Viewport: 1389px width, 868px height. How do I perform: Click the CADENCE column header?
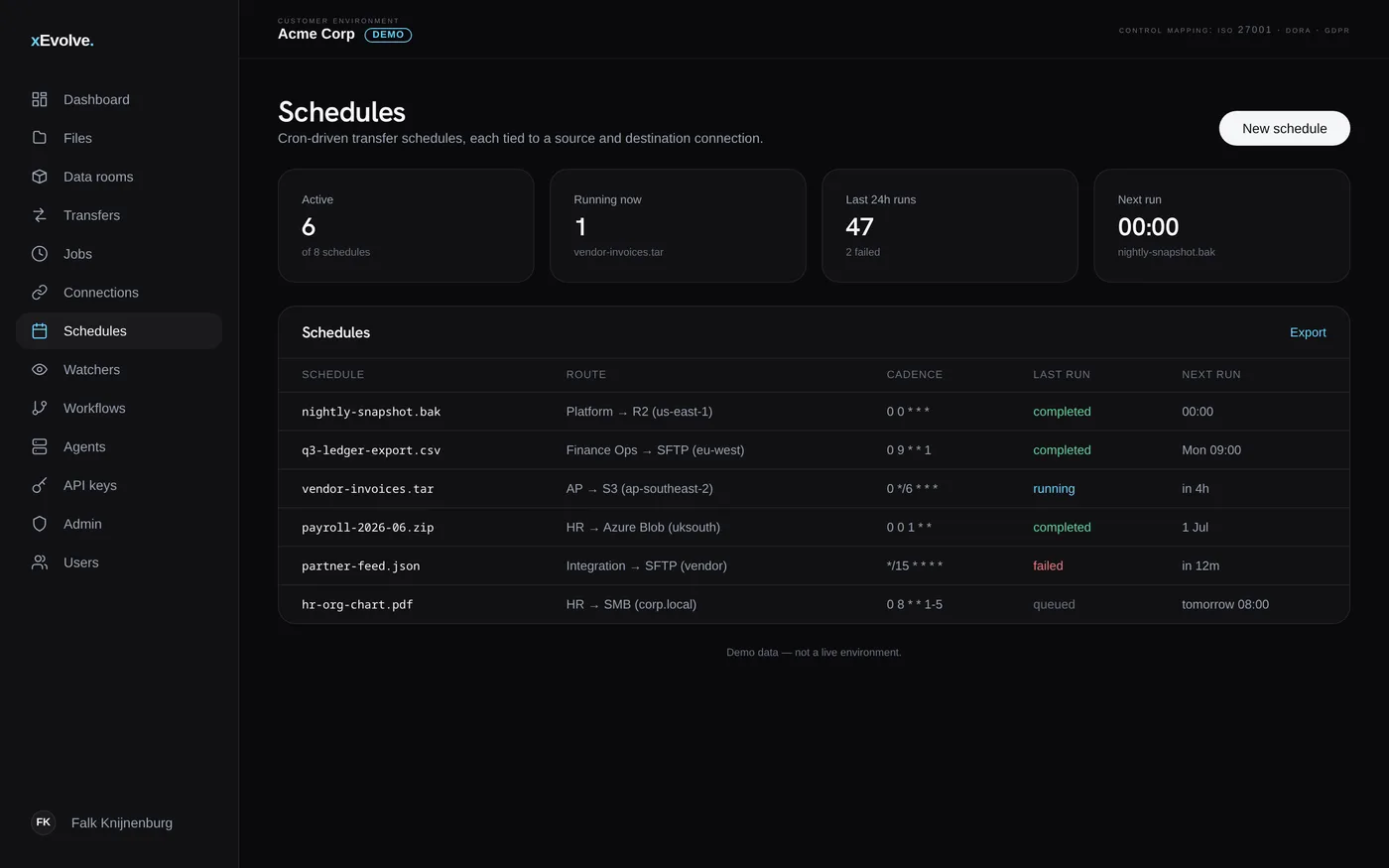[x=915, y=375]
